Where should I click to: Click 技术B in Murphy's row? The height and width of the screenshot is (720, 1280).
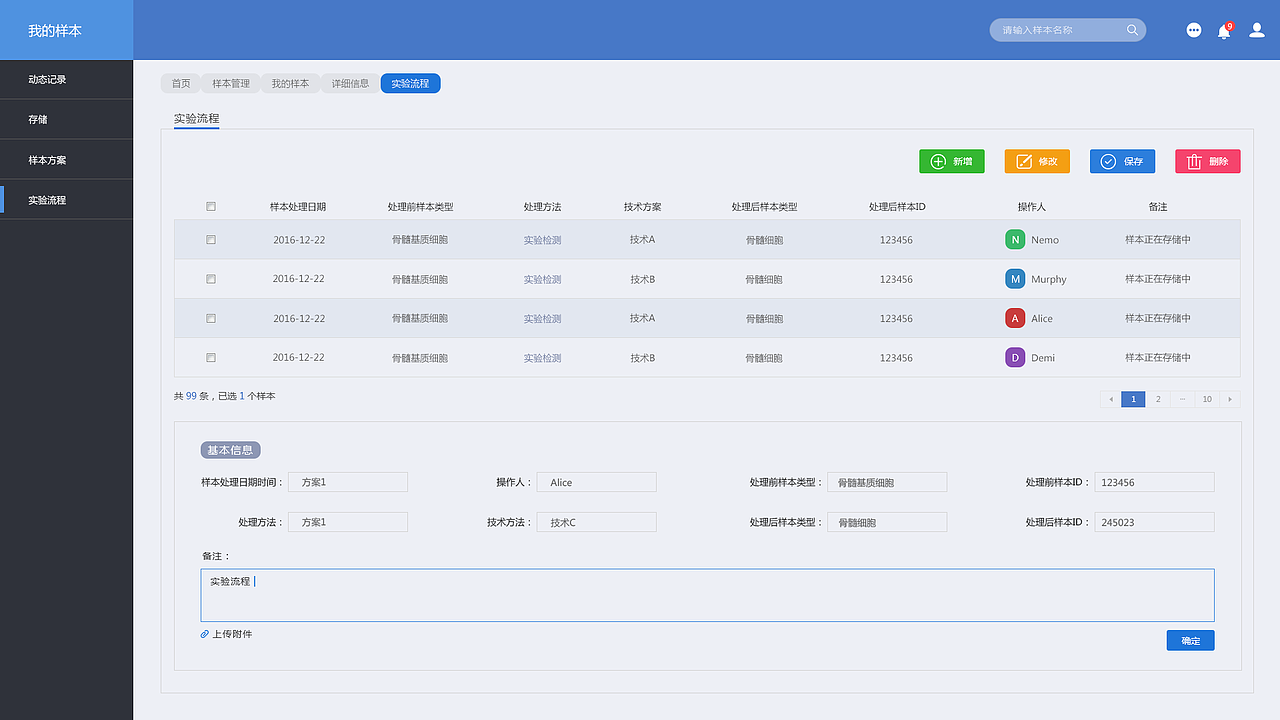pos(642,279)
